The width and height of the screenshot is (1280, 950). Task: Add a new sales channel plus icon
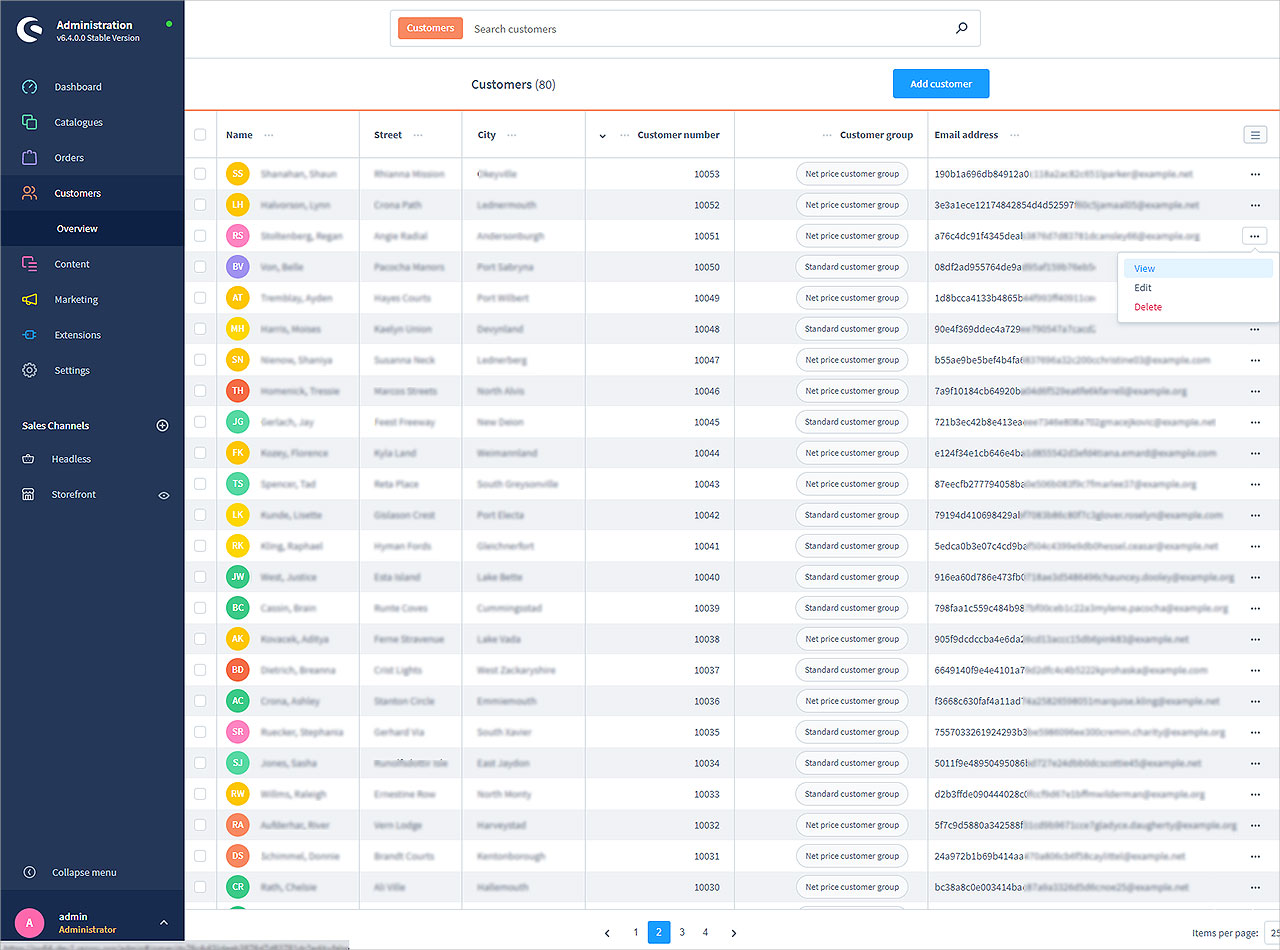(163, 426)
